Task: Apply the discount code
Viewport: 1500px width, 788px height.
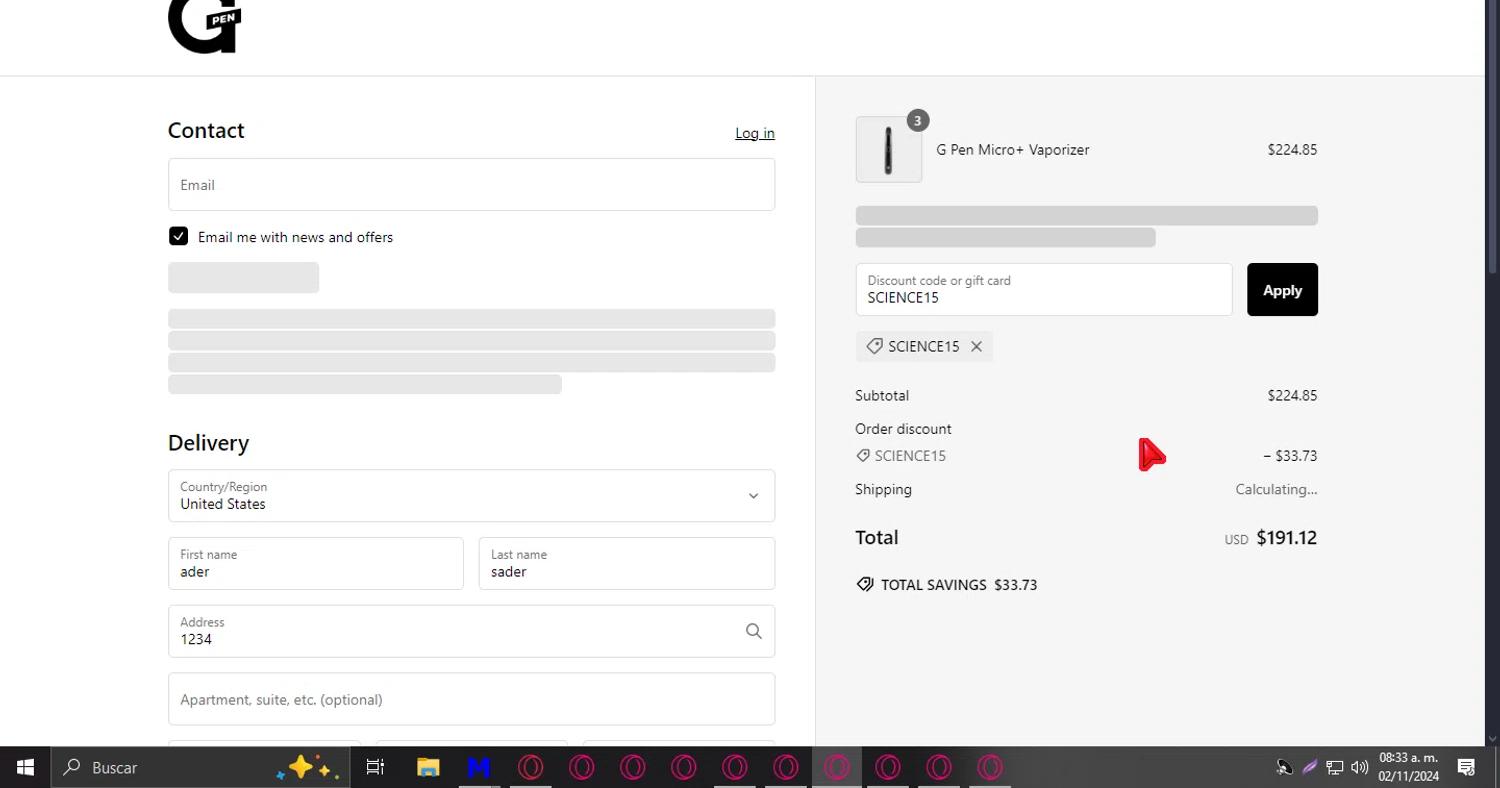Action: click(x=1282, y=290)
